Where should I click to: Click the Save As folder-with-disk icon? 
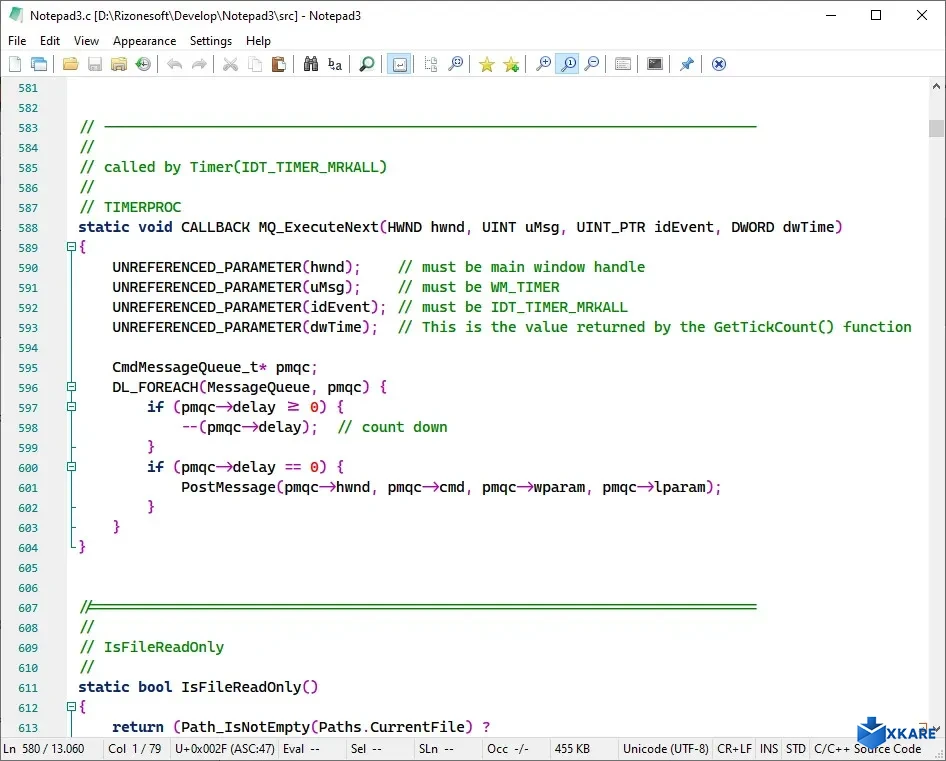click(119, 64)
